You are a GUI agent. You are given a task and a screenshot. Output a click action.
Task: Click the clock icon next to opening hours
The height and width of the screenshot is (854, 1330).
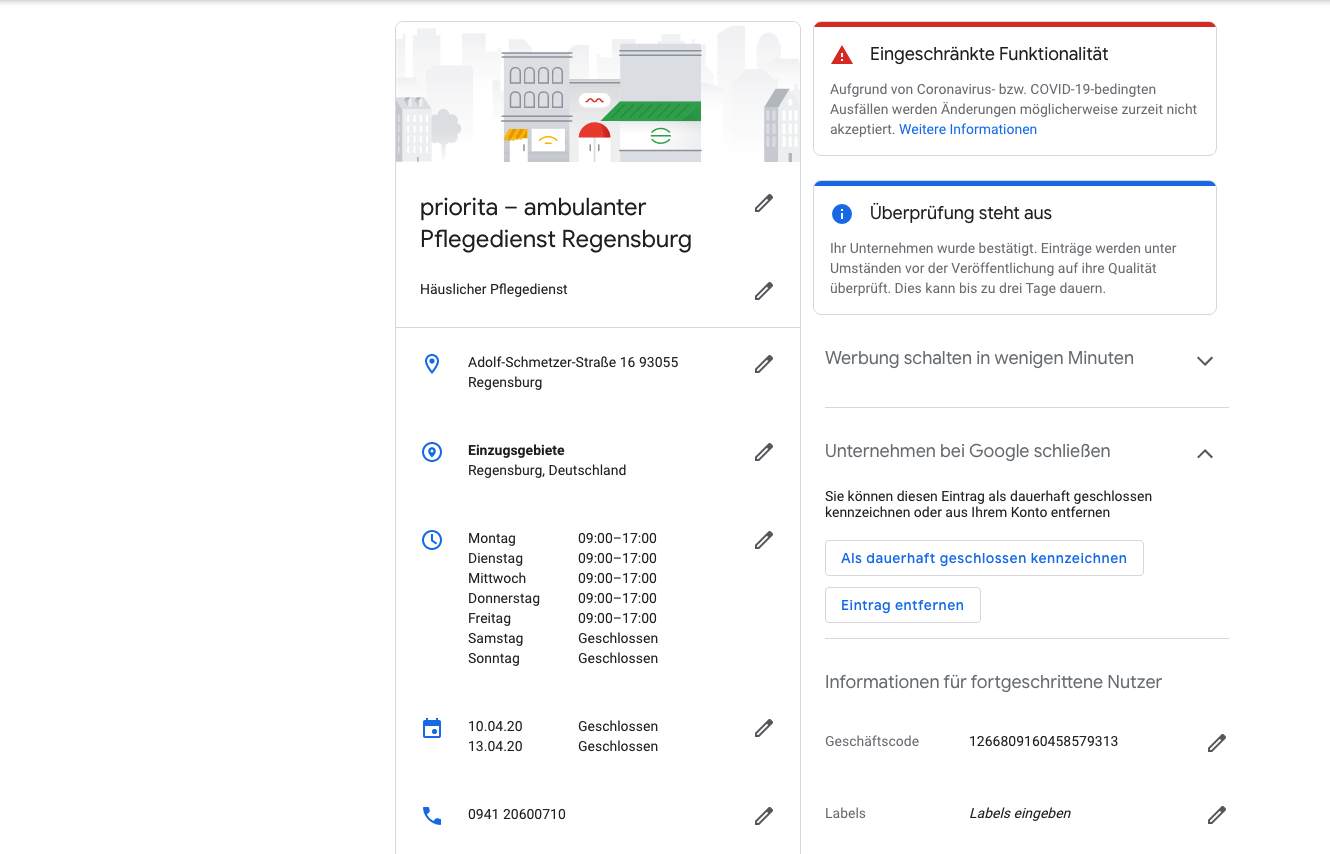tap(432, 539)
